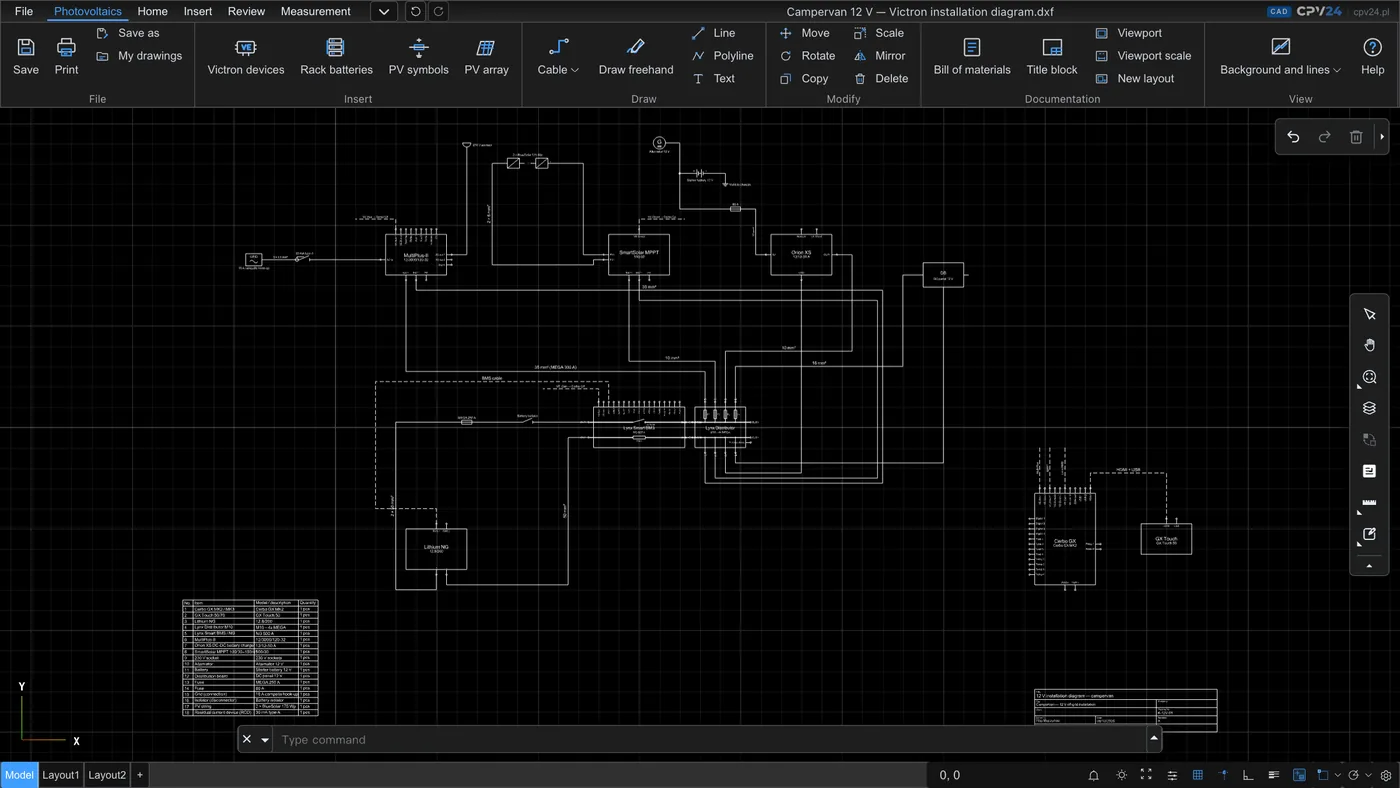Open the File menu
The width and height of the screenshot is (1400, 788).
24,11
